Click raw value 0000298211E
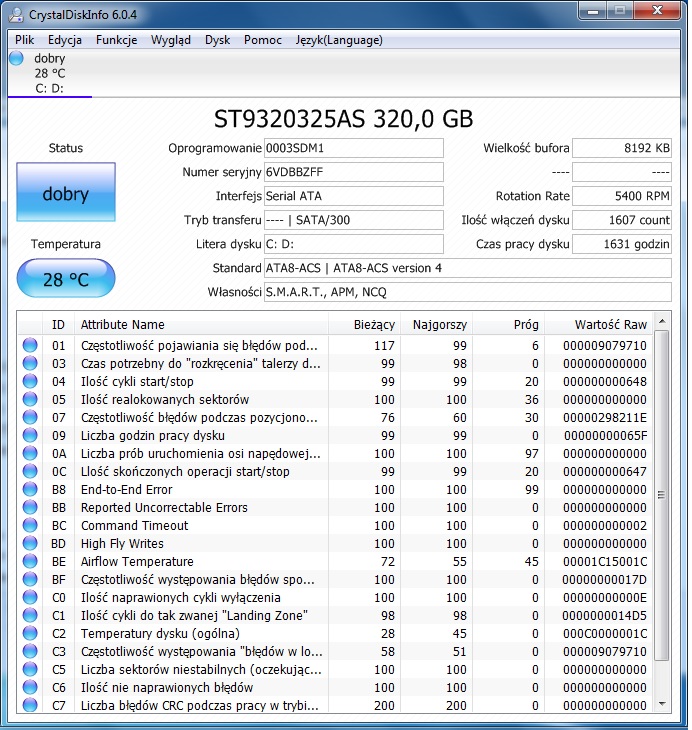Viewport: 692px width, 730px height. 604,418
